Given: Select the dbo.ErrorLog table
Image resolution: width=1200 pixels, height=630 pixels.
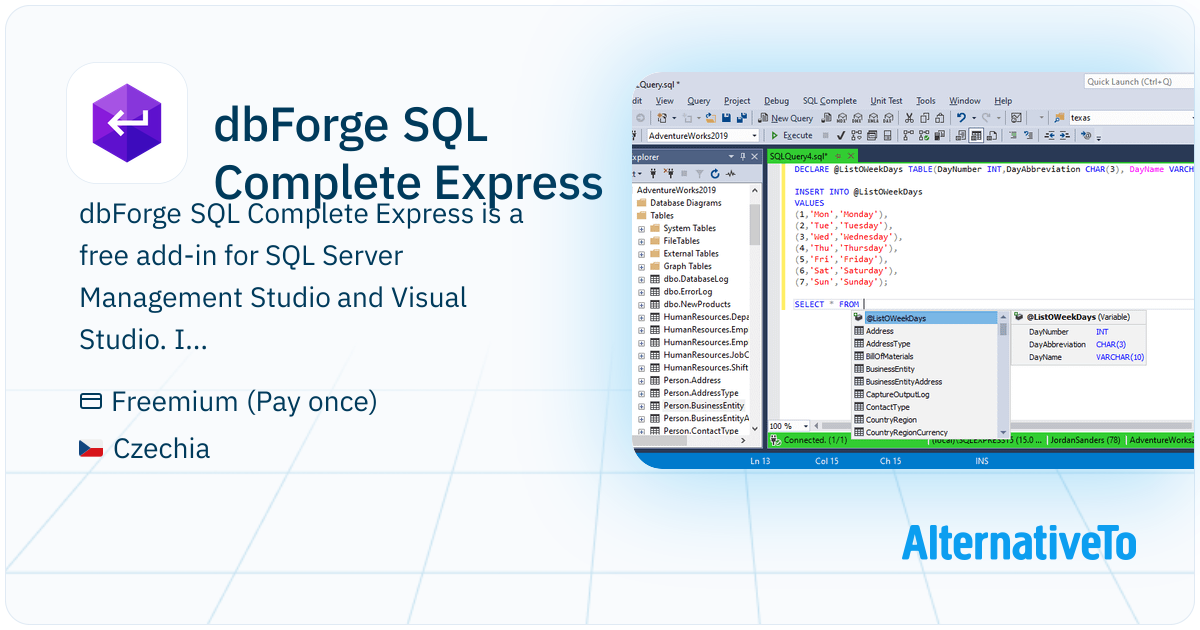Looking at the screenshot, I should (684, 291).
